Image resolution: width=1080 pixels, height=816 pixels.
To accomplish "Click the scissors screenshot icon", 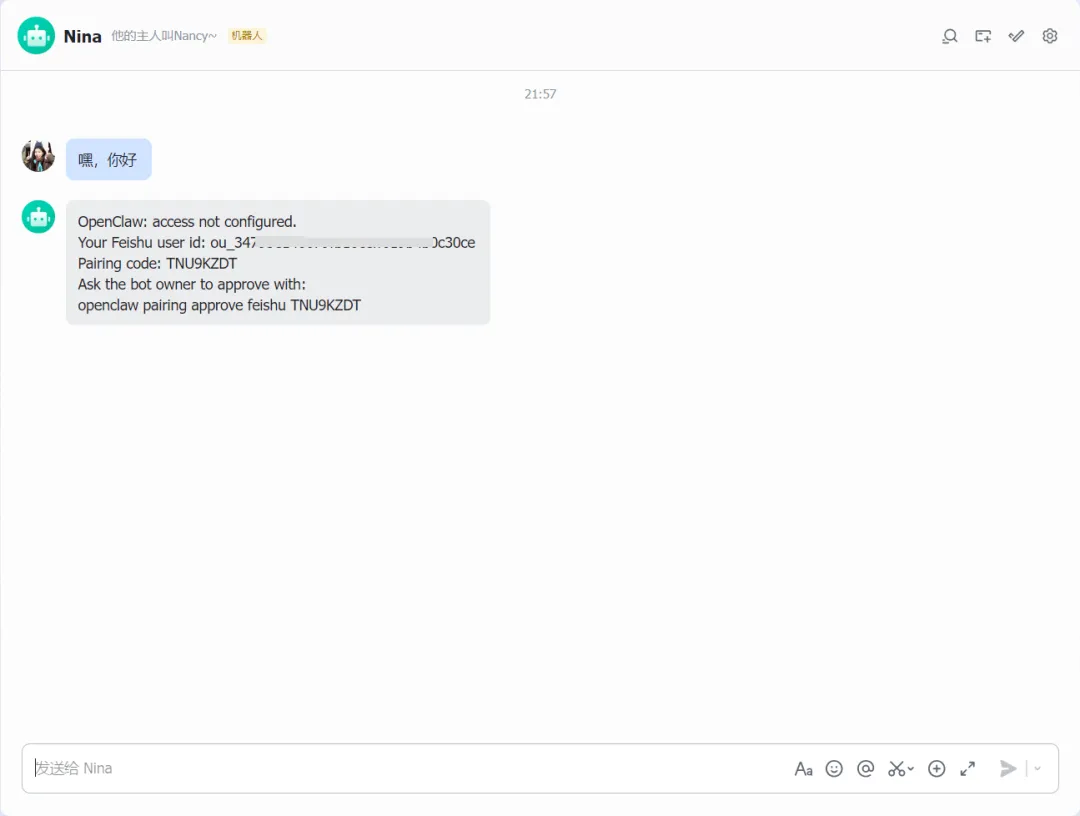I will tap(896, 768).
